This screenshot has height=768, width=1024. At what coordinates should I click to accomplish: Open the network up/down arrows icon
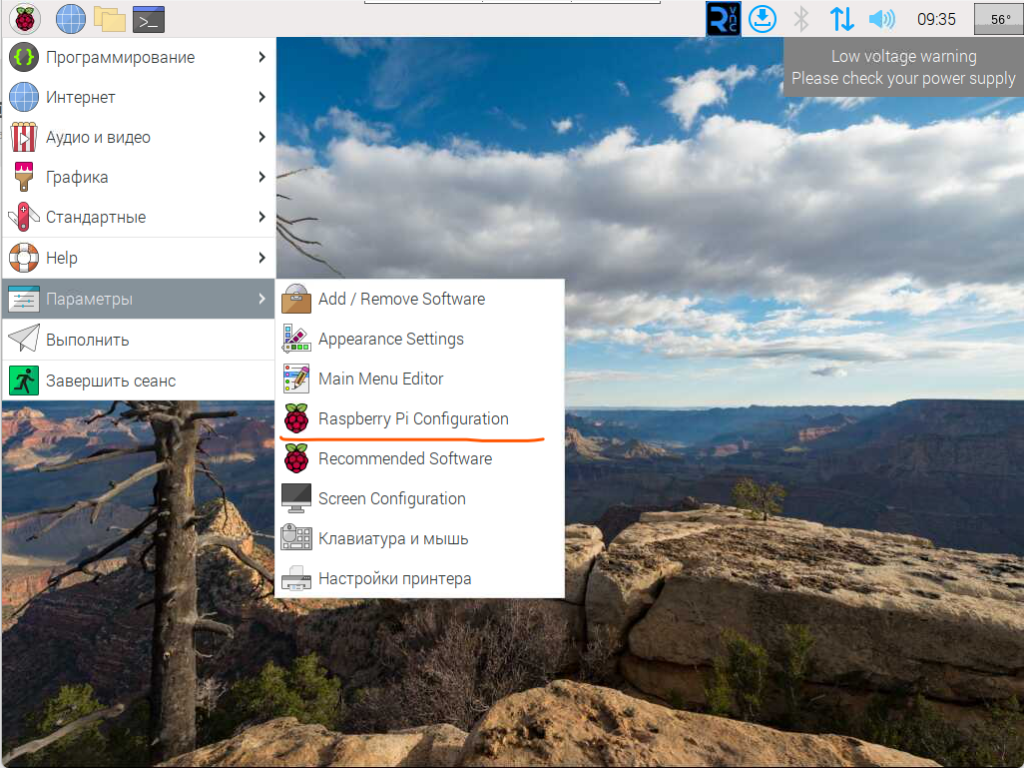(x=842, y=19)
